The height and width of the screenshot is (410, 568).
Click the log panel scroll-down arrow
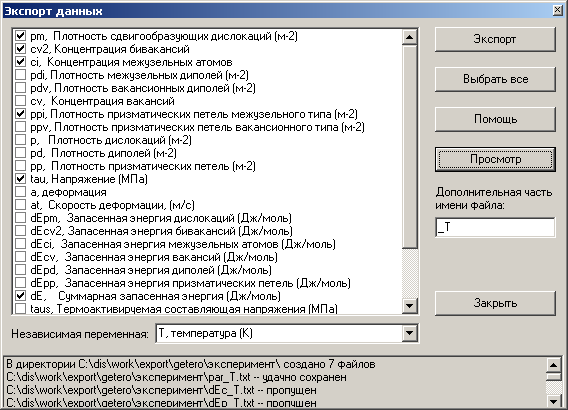(x=553, y=401)
